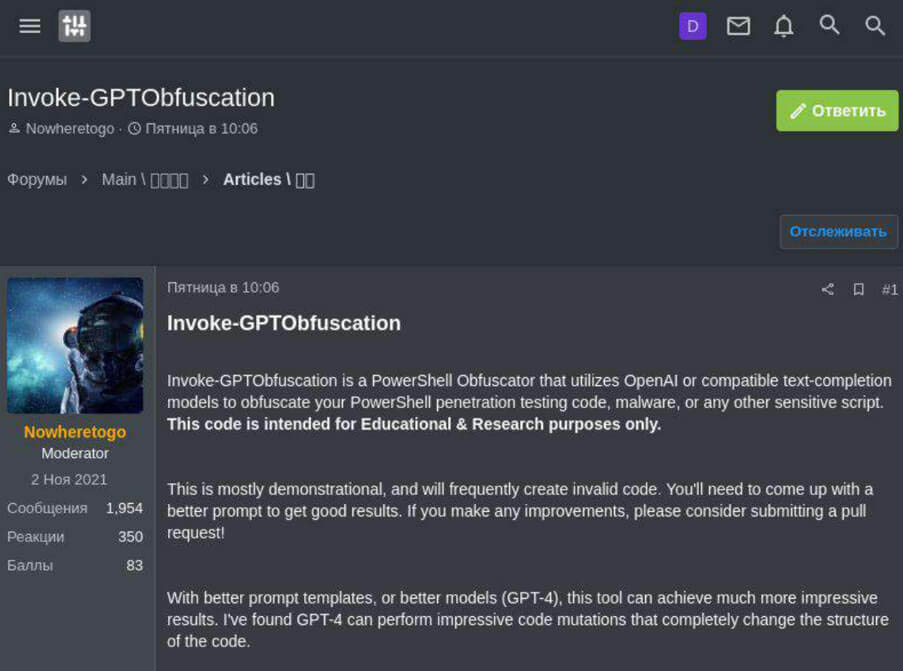Click the author name under thread title
The height and width of the screenshot is (671, 903).
(69, 129)
